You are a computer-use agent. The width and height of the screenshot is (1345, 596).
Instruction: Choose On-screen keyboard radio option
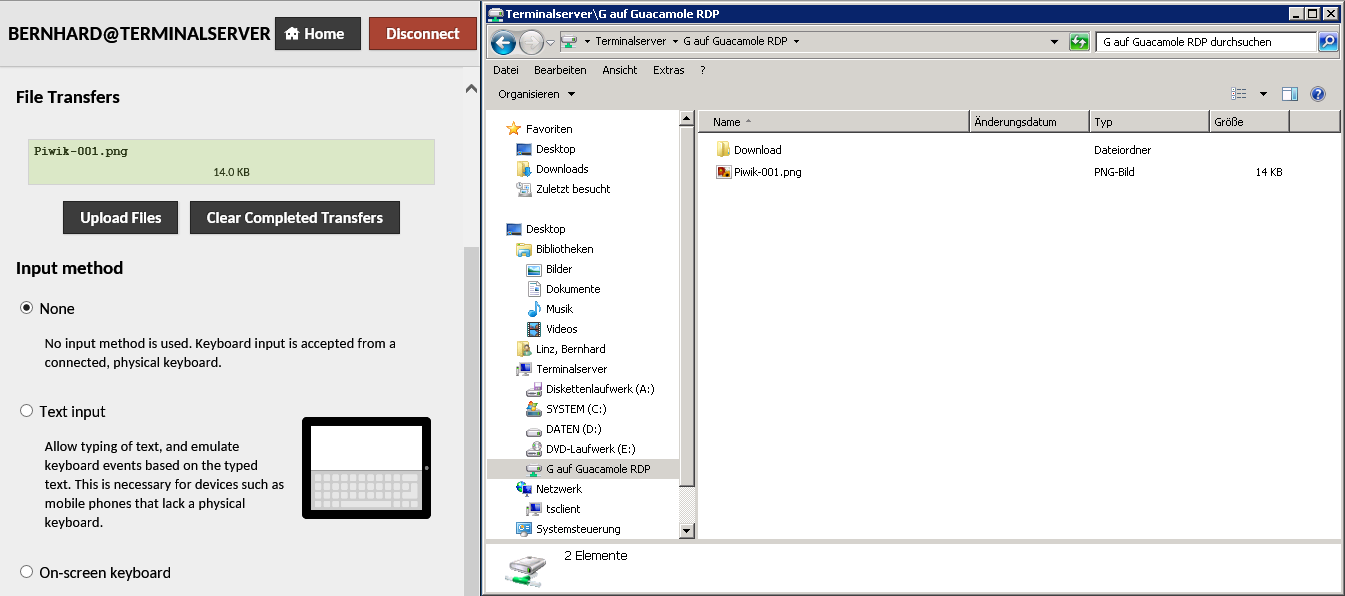click(x=27, y=572)
